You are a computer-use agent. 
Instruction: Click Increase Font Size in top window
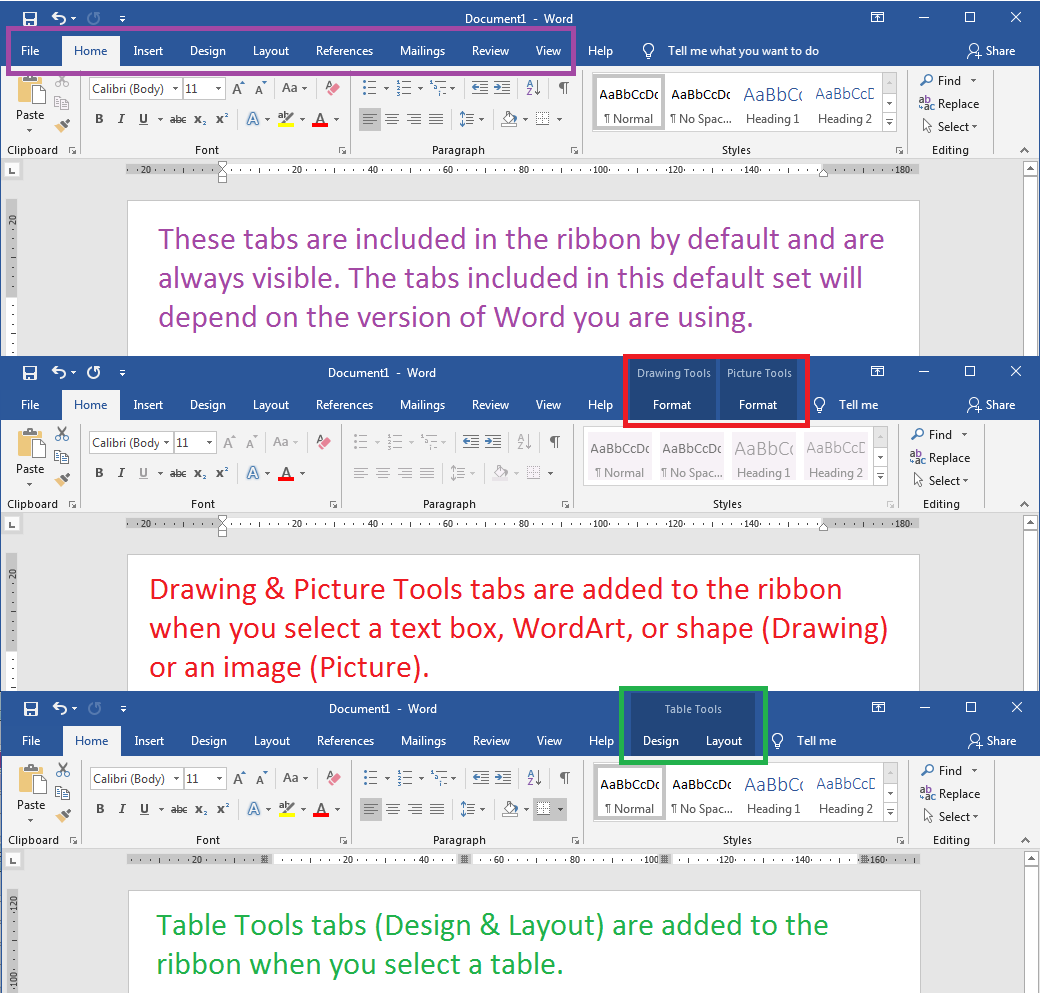pyautogui.click(x=238, y=88)
